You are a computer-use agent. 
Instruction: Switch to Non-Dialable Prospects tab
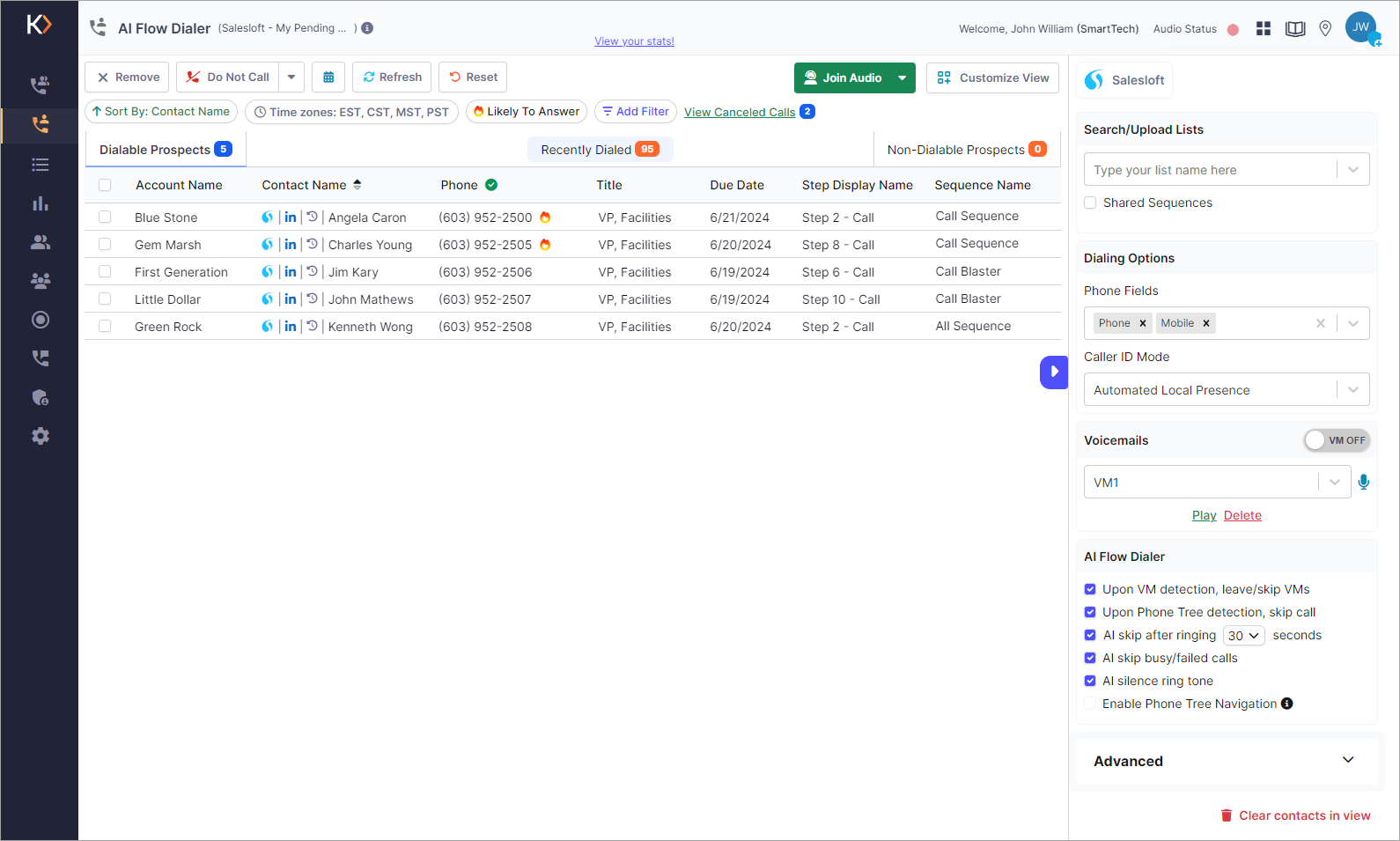click(x=967, y=150)
